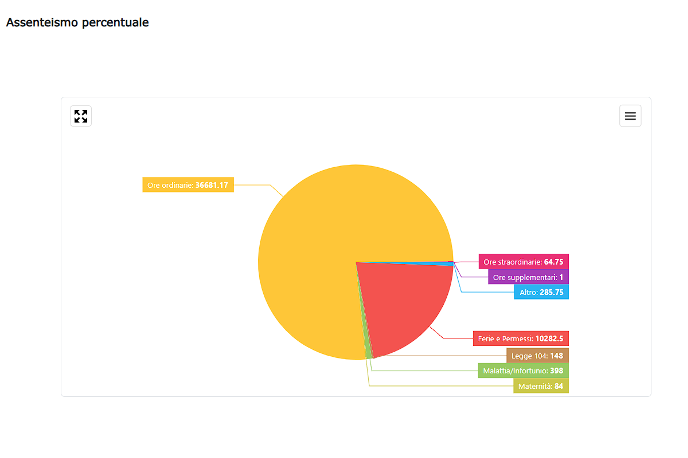This screenshot has height=458, width=688.
Task: Expand the chart to fullscreen
Action: pyautogui.click(x=81, y=116)
